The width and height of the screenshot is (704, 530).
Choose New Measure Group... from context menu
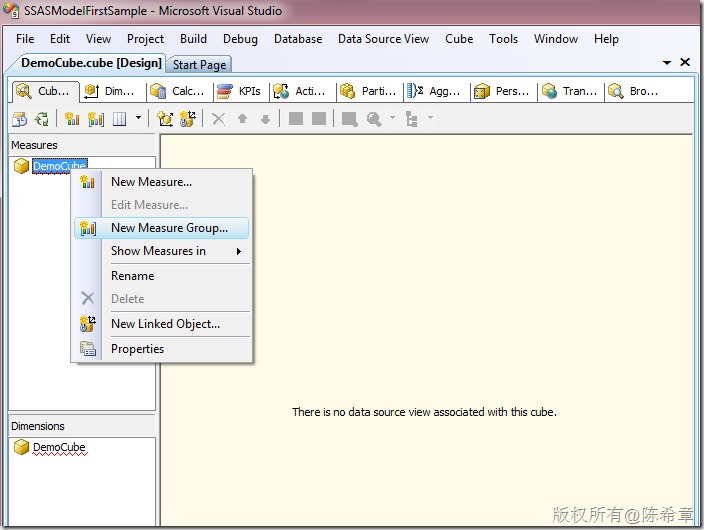162,228
